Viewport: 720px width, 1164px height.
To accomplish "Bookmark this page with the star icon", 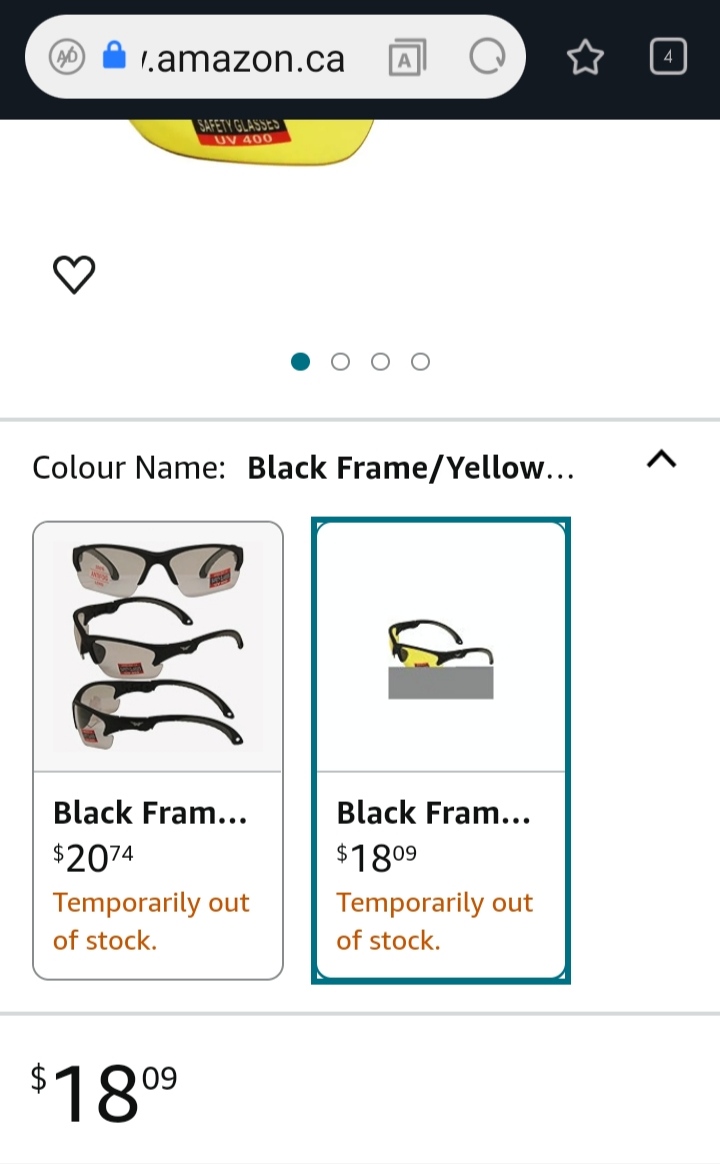I will (585, 58).
